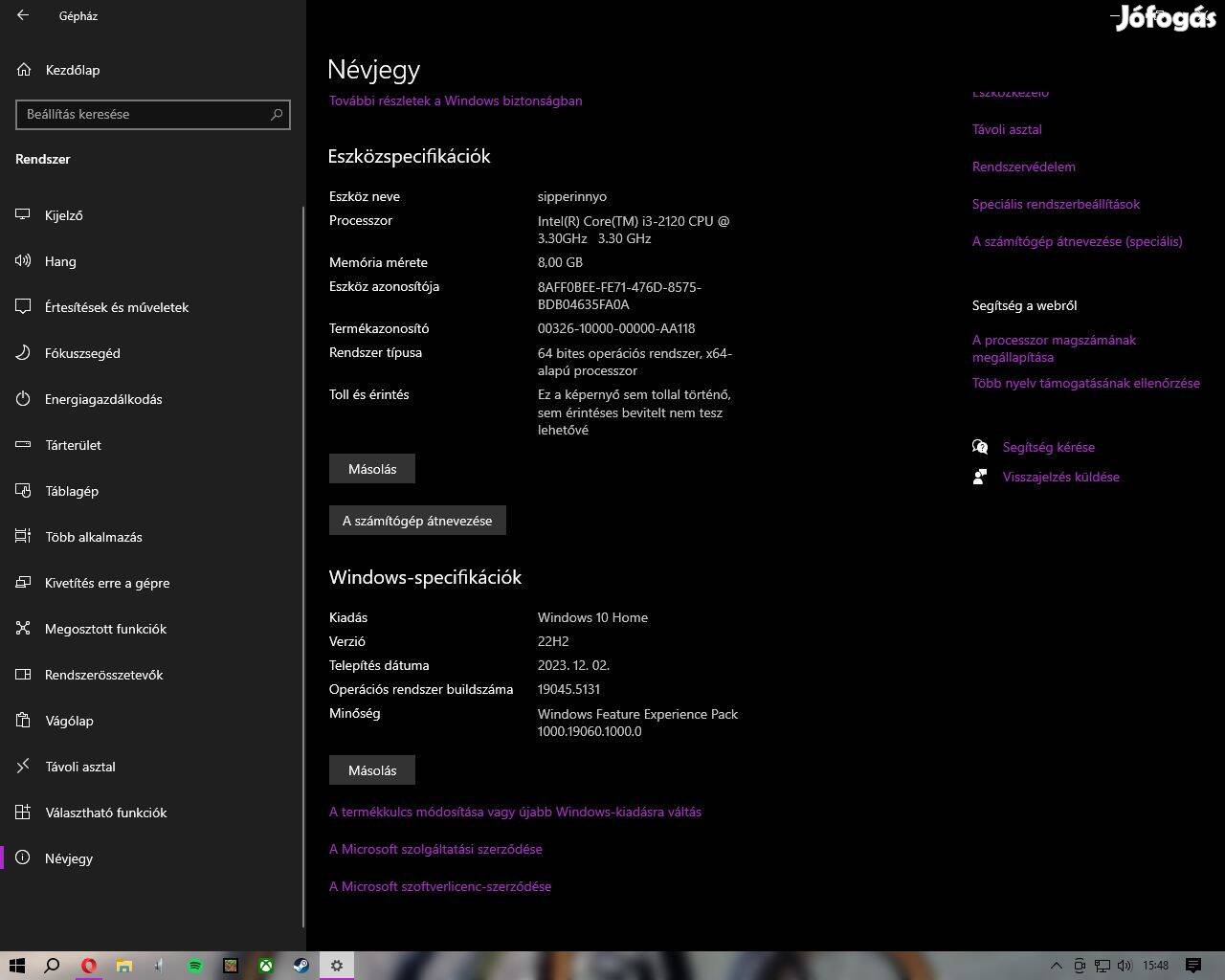Viewport: 1225px width, 980px height.
Task: Open the taskbar search magnifier
Action: 53,966
